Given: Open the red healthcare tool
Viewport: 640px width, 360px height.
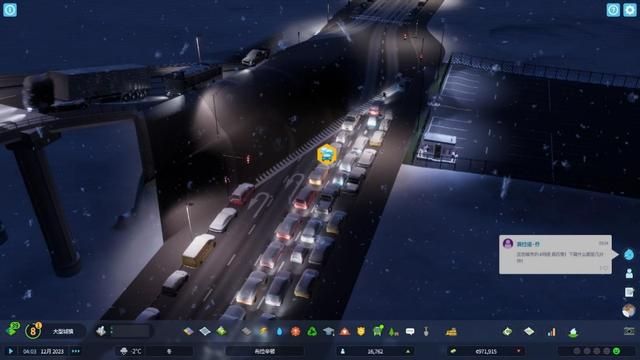Looking at the screenshot, I should (x=296, y=331).
